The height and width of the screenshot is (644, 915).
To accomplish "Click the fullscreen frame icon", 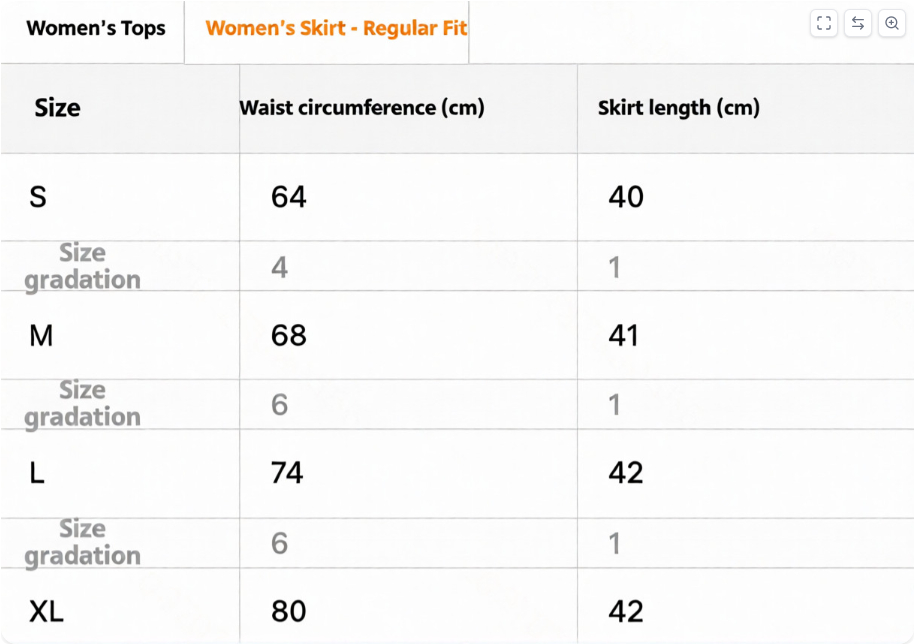I will click(824, 24).
